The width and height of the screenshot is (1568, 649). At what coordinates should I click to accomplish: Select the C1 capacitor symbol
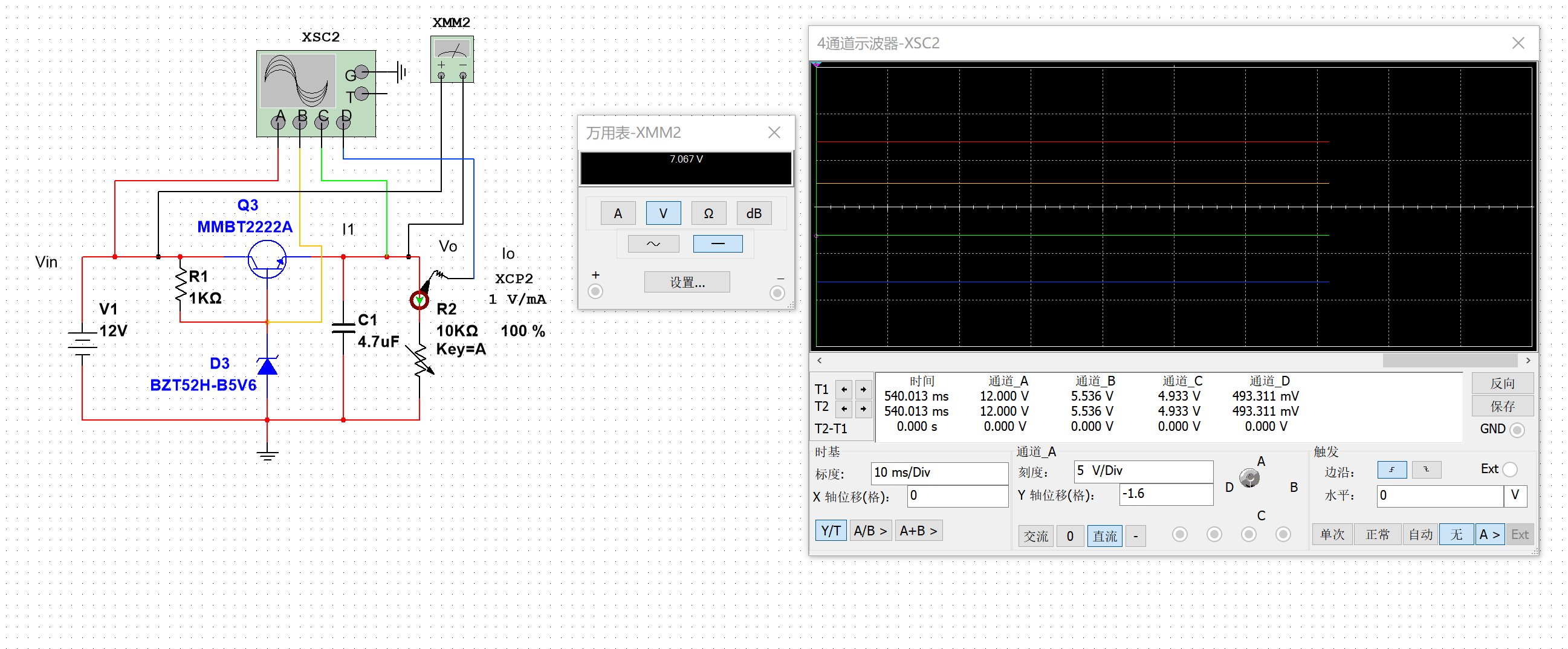pyautogui.click(x=343, y=329)
